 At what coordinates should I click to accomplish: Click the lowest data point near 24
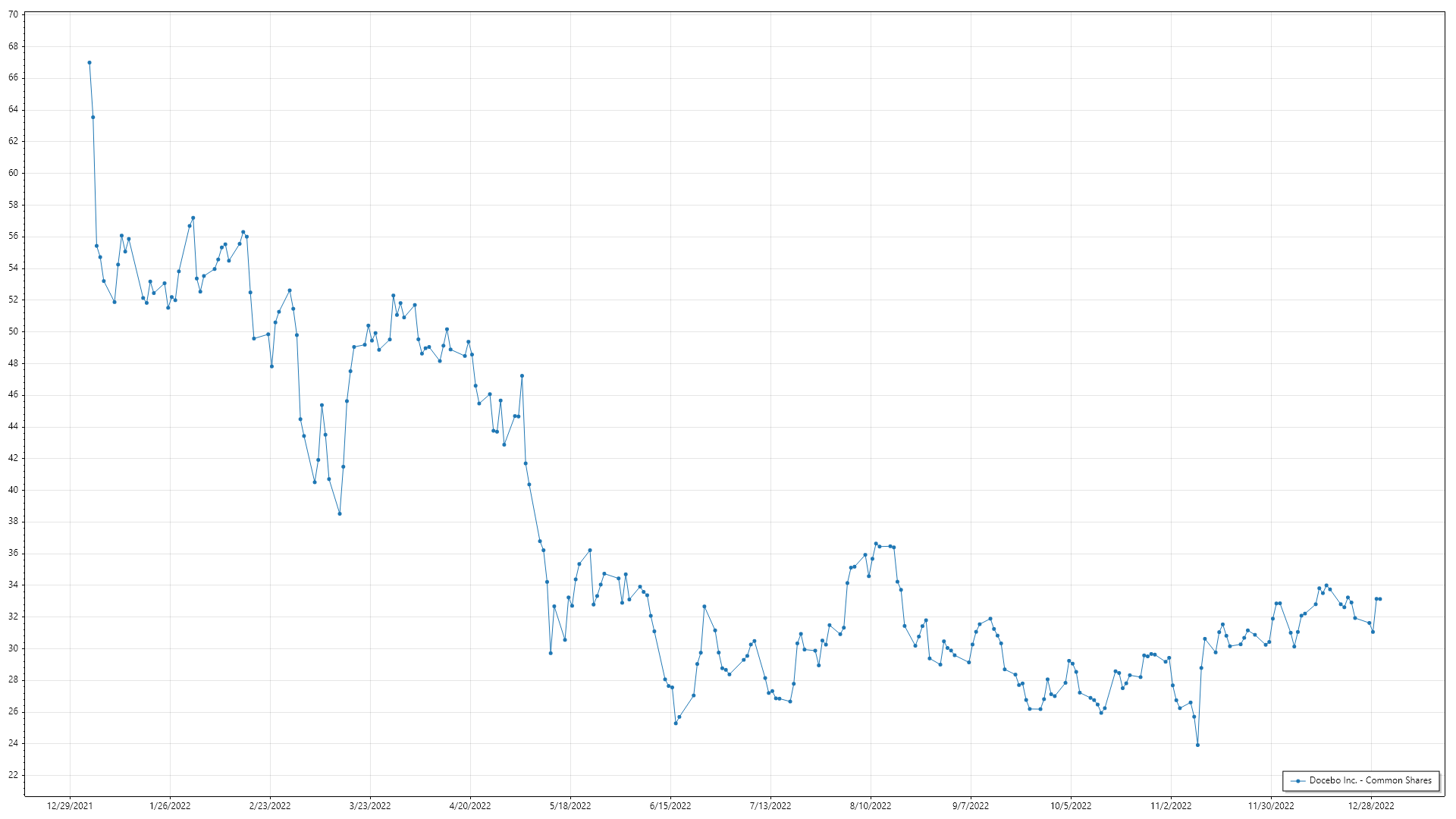[1197, 745]
